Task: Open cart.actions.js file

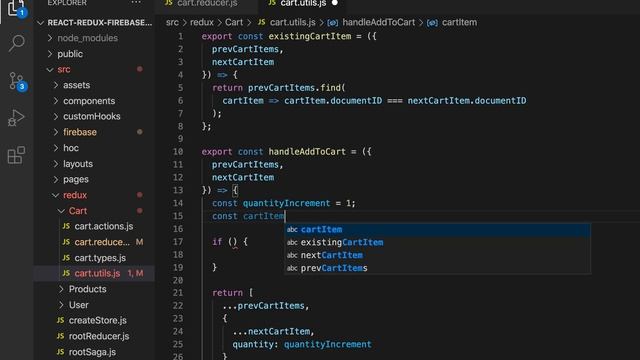Action: coord(104,226)
